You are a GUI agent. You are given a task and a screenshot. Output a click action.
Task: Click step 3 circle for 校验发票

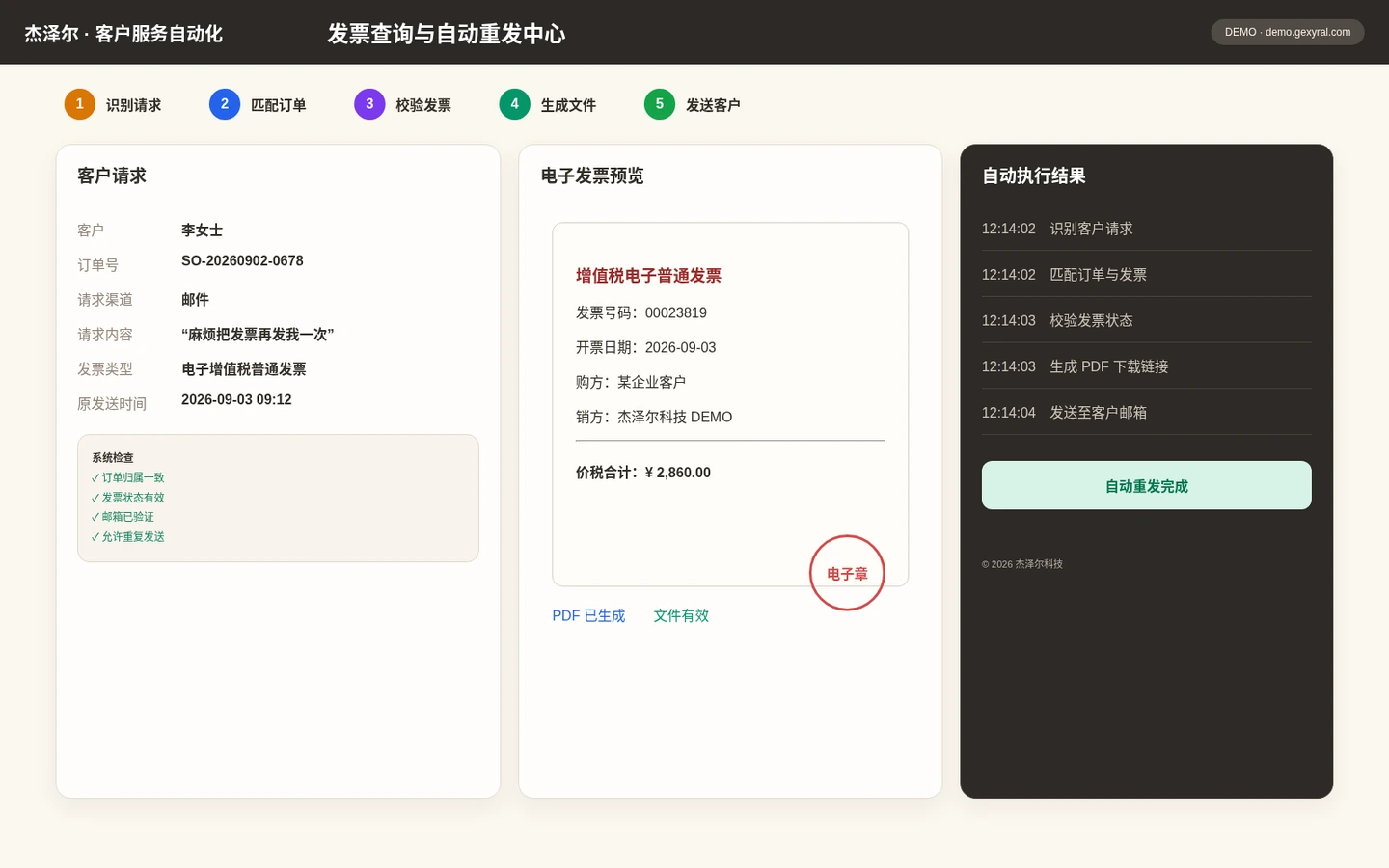pos(369,104)
